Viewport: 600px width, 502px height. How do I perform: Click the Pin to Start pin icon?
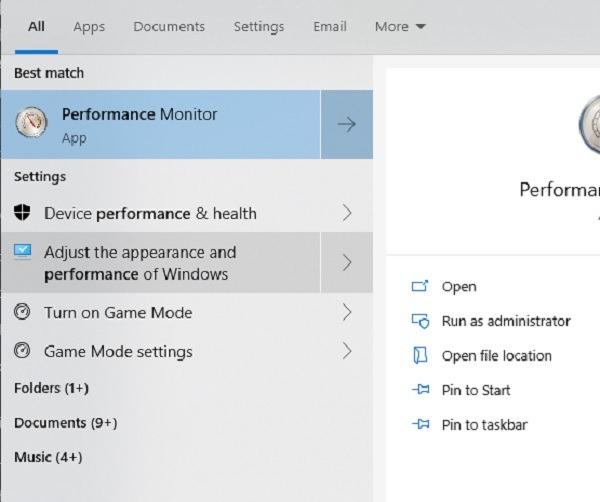tap(421, 390)
